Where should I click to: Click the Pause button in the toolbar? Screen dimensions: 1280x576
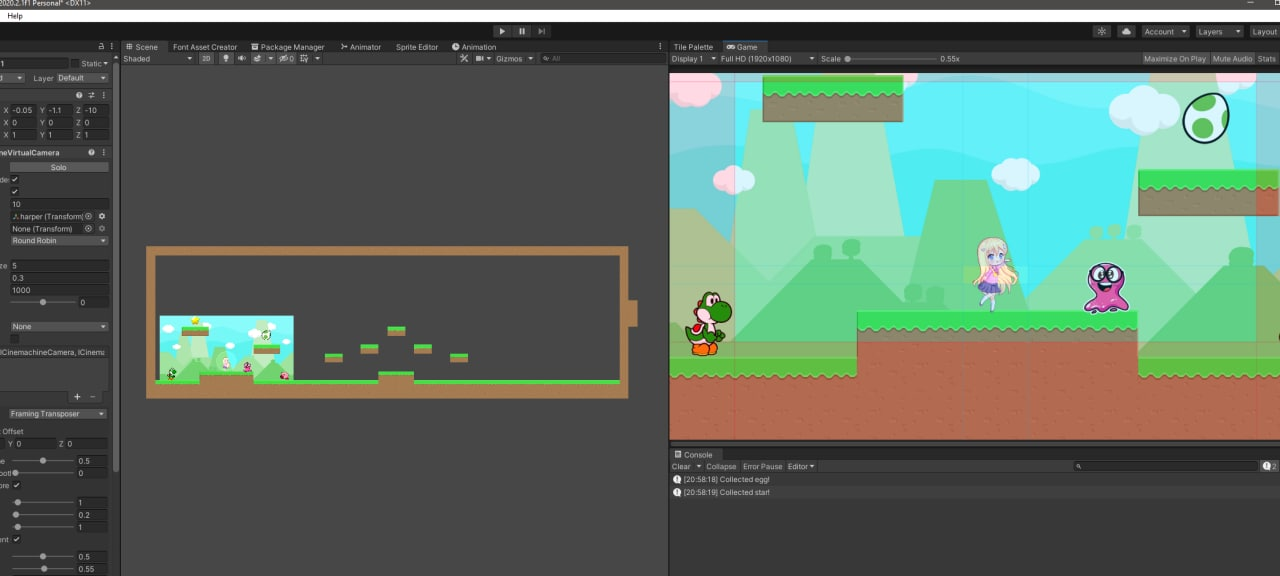(522, 31)
